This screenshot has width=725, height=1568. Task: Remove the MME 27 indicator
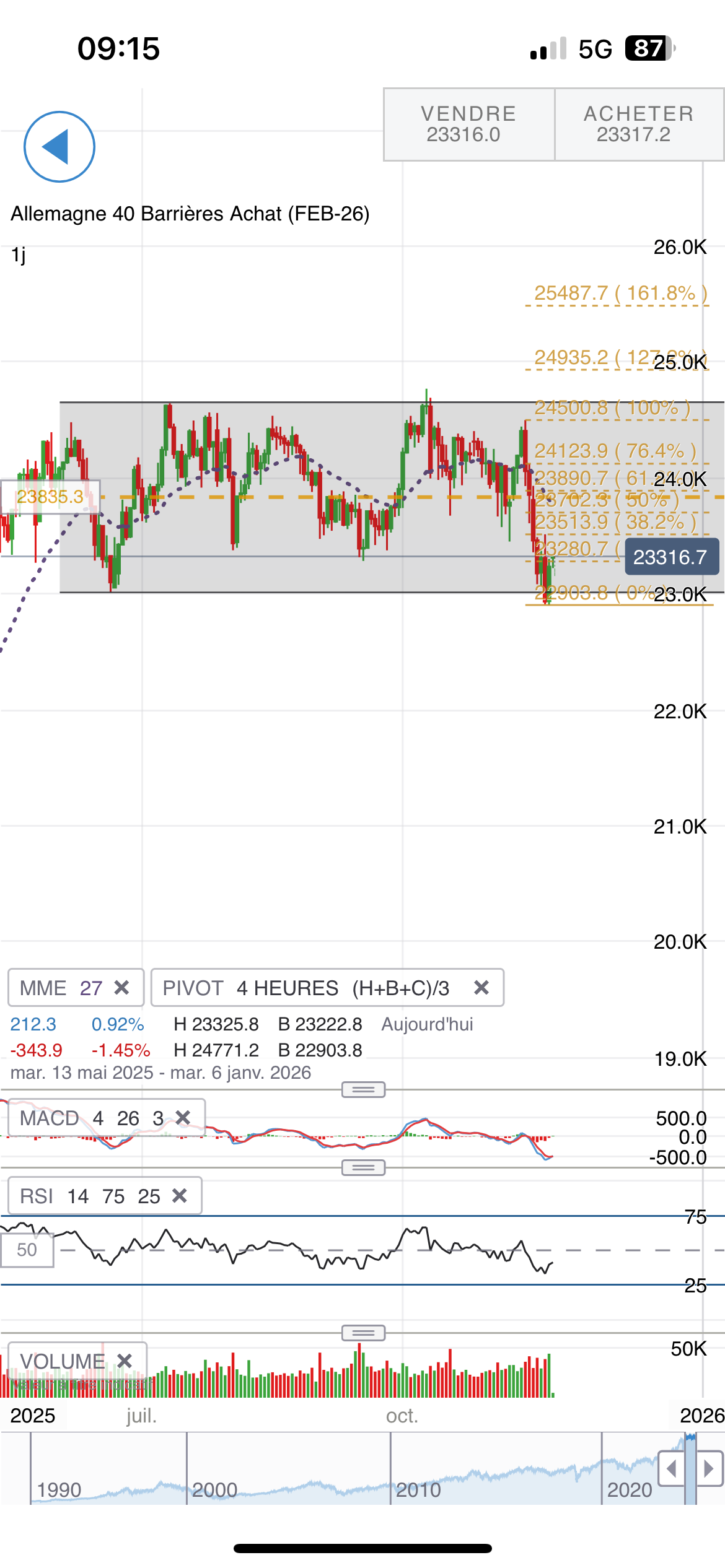tap(122, 988)
